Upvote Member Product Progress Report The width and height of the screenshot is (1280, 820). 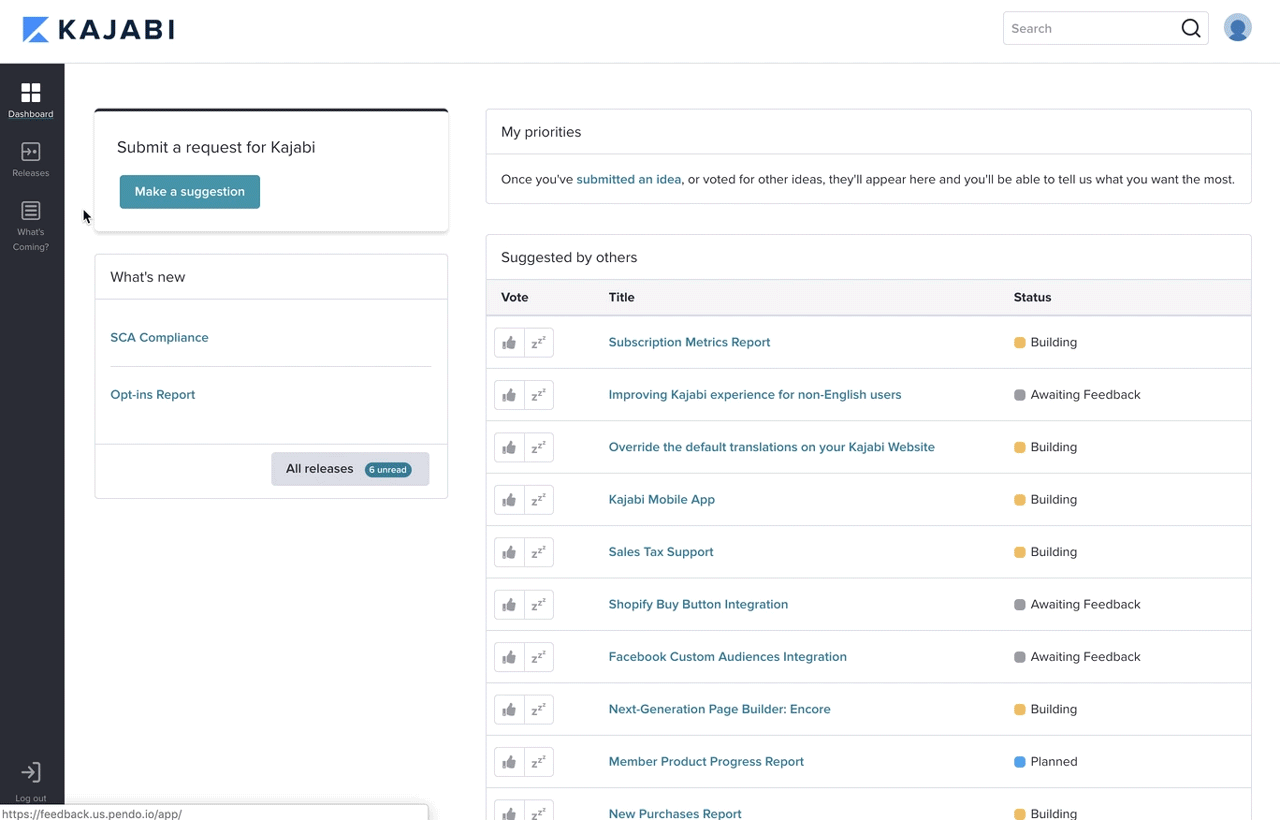pos(509,762)
